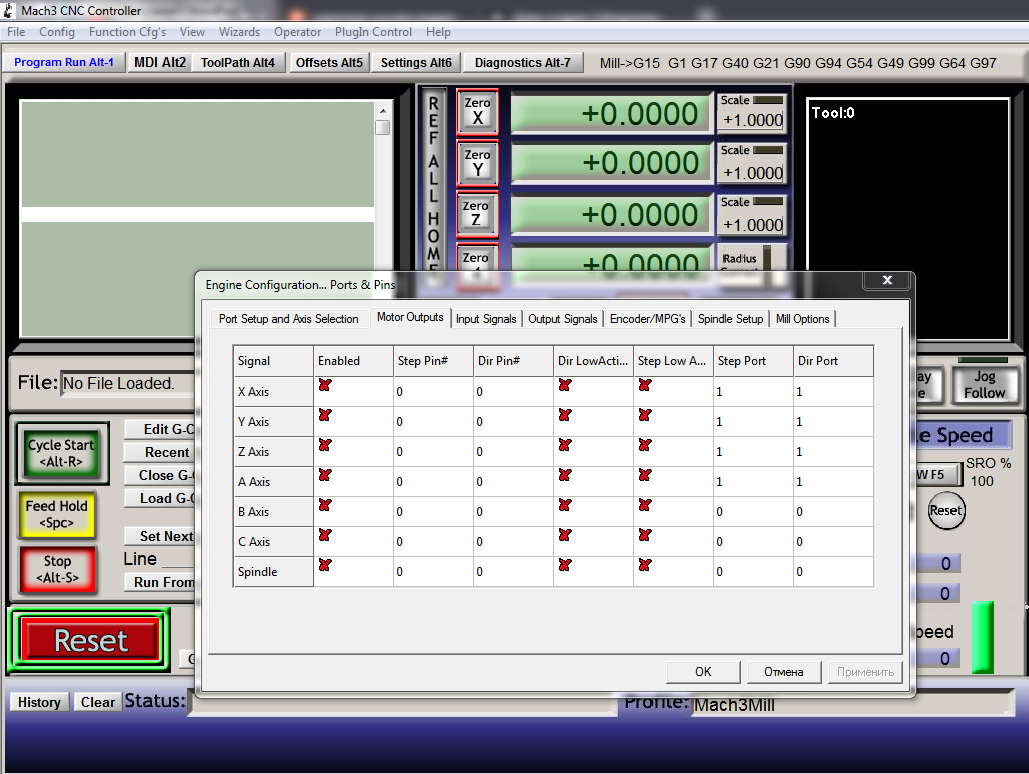Toggle A Axis Step Low Active mark
1029x774 pixels.
coord(645,475)
